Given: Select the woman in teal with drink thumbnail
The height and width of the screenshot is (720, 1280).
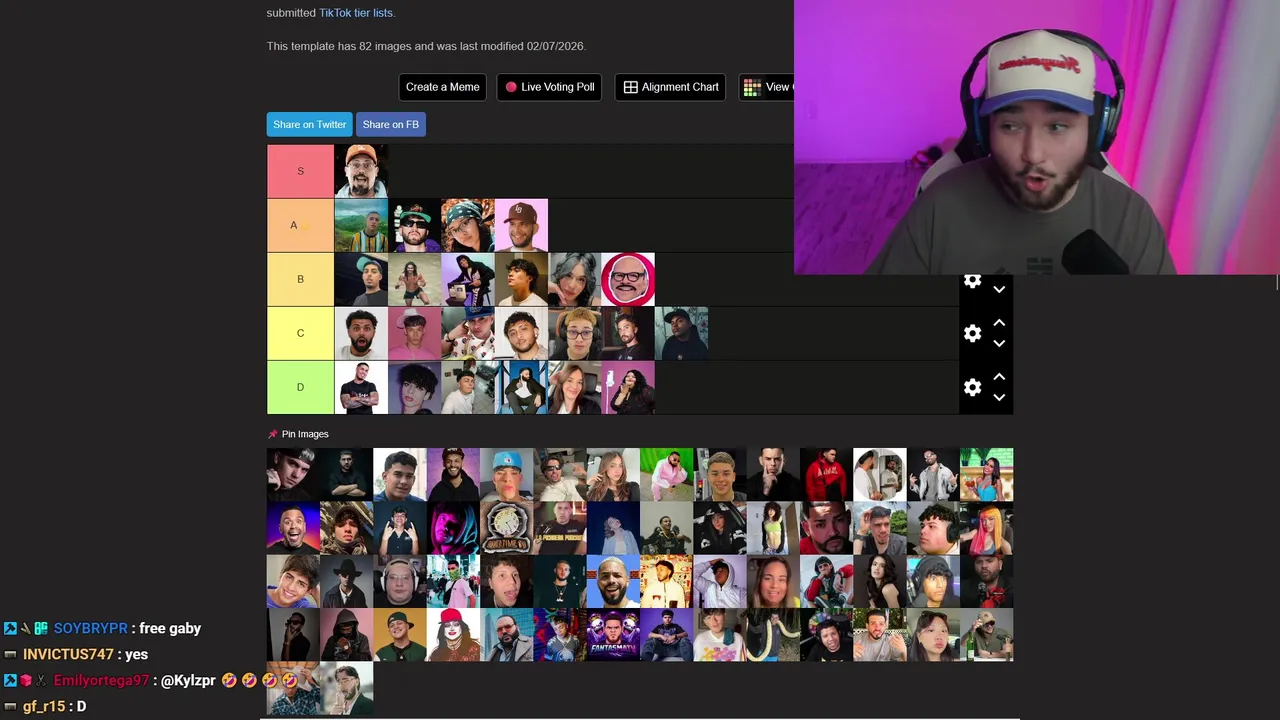Looking at the screenshot, I should point(987,474).
